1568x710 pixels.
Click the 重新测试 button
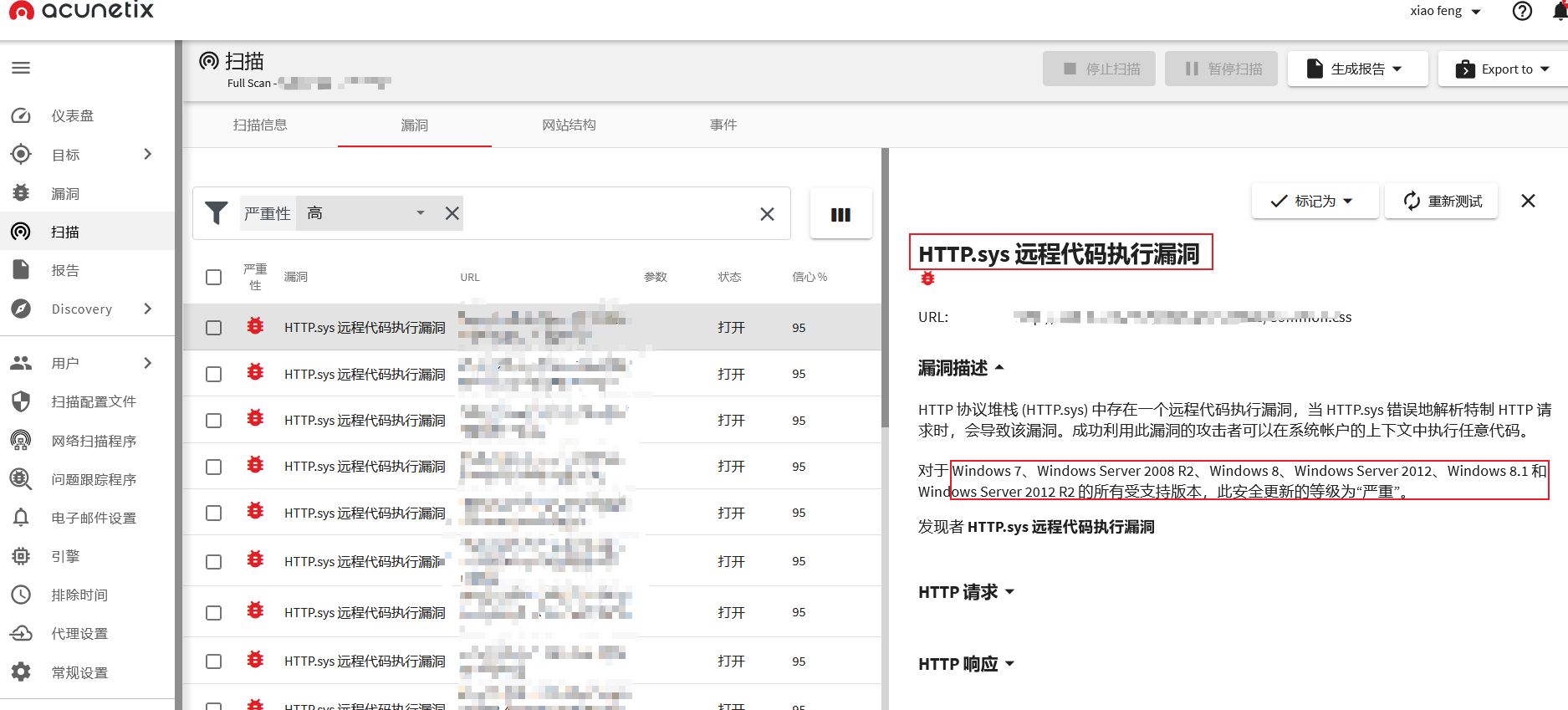(1442, 201)
